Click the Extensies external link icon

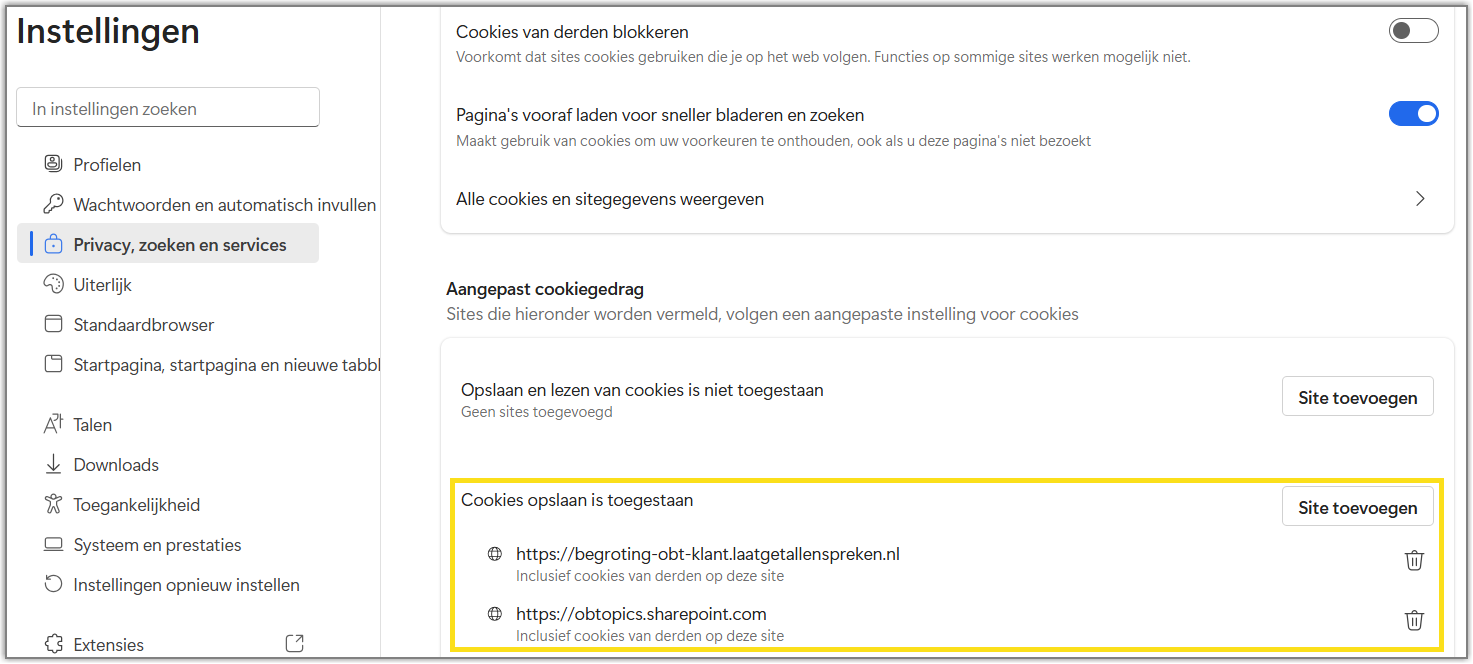294,644
